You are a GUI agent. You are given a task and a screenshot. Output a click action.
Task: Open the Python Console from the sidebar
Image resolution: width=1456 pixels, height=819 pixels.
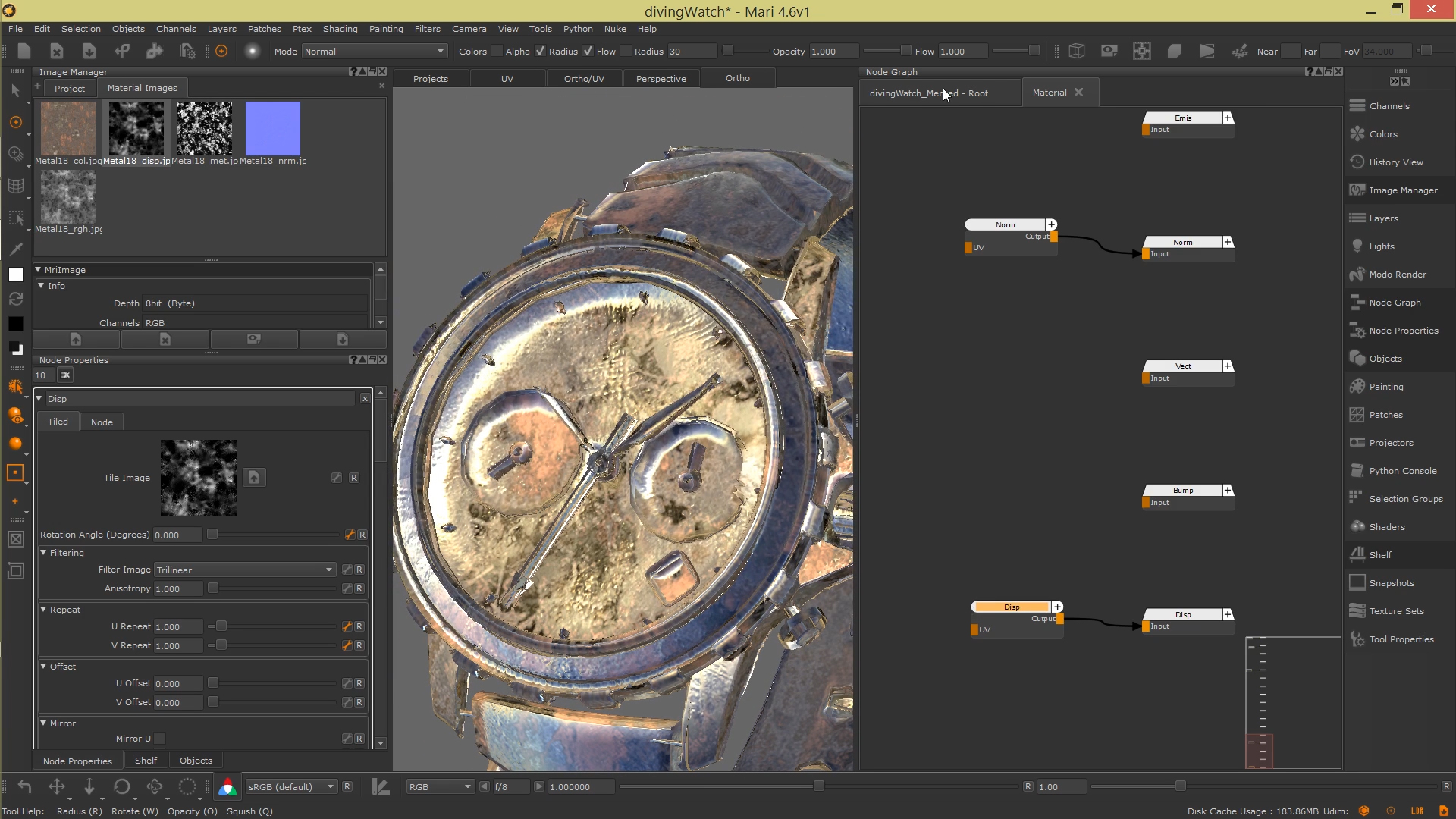click(x=1401, y=470)
